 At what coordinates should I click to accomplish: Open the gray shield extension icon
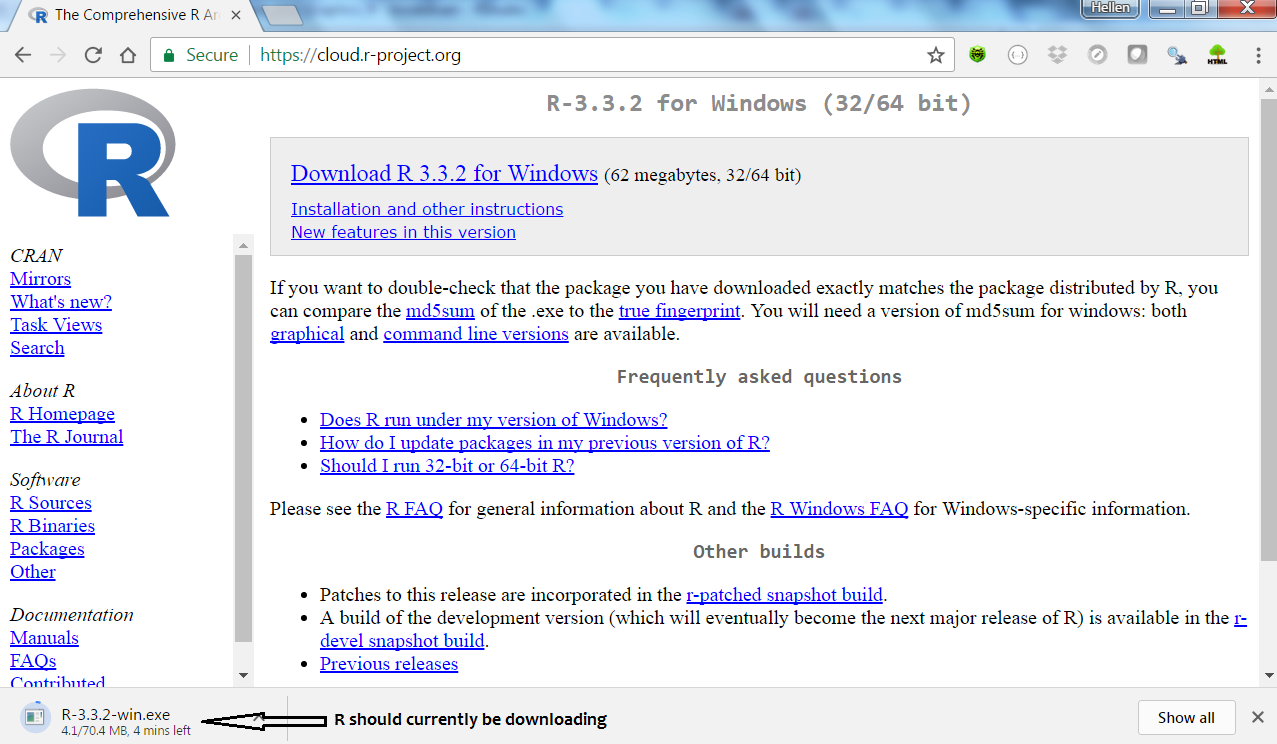1137,56
